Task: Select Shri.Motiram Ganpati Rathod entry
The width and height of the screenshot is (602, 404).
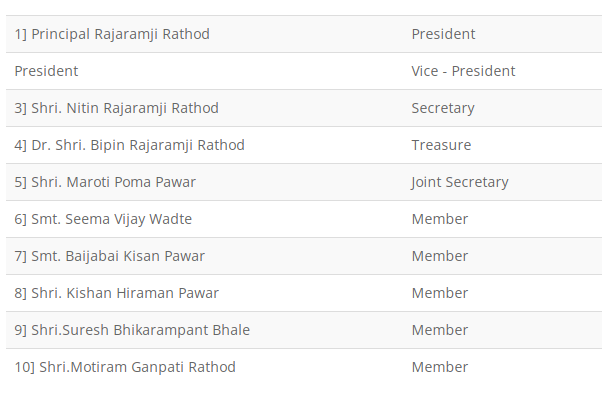Action: click(x=125, y=367)
